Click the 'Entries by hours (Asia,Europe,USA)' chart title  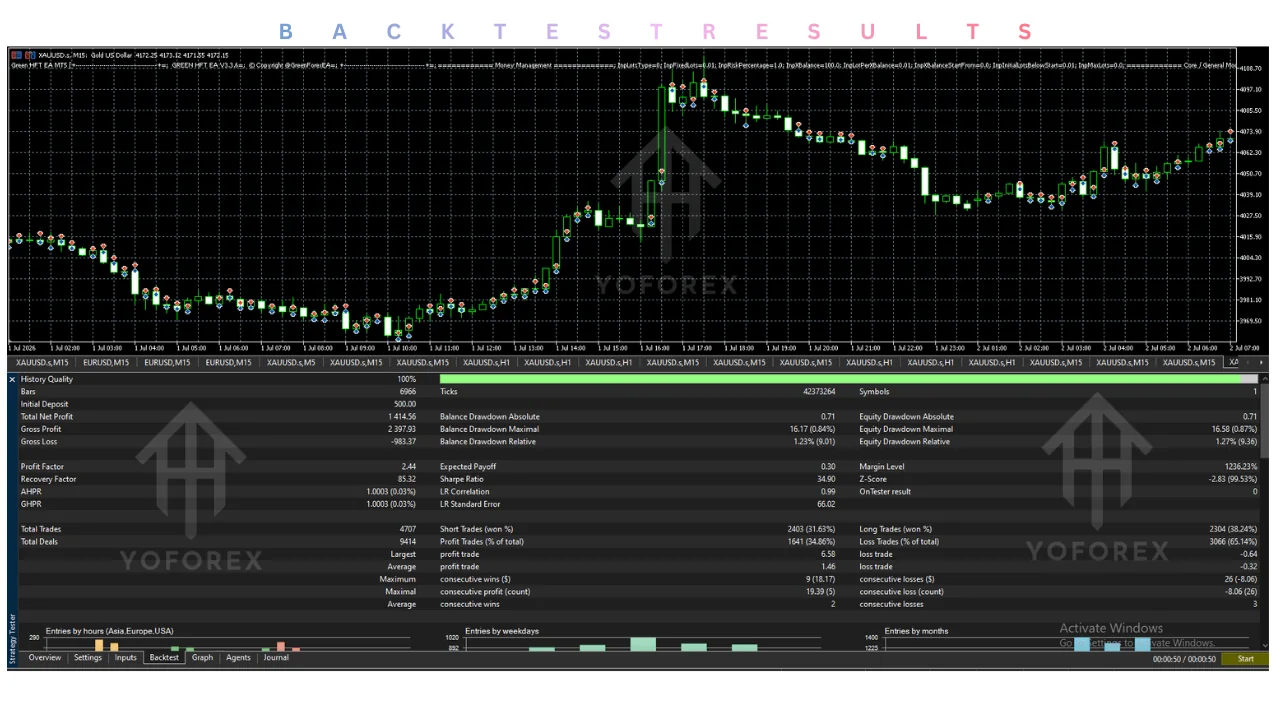pyautogui.click(x=109, y=631)
